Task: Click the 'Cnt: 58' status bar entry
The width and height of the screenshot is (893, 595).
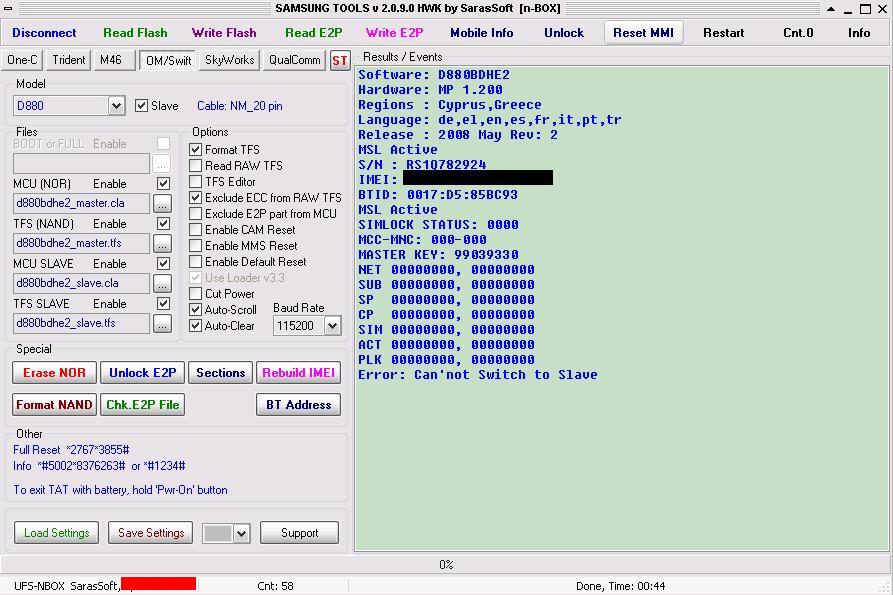Action: coord(275,586)
